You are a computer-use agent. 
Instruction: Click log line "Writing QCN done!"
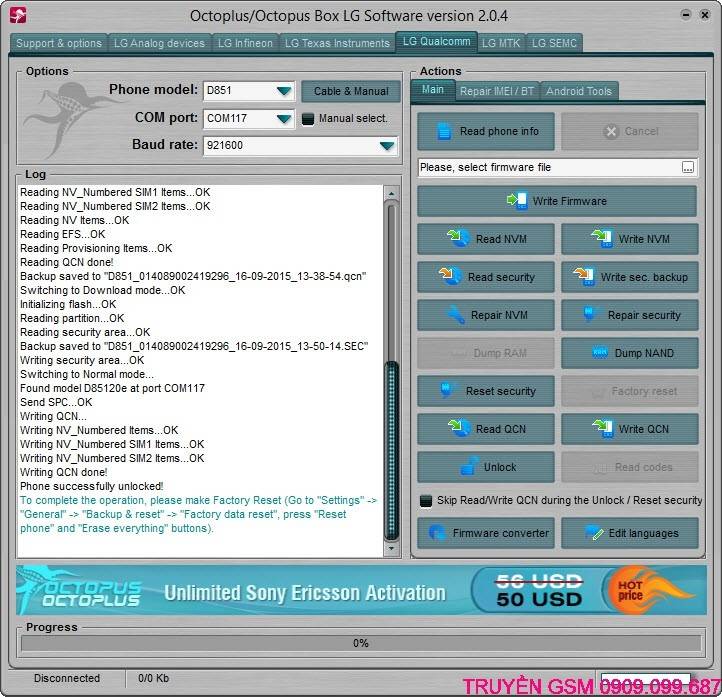pos(64,472)
